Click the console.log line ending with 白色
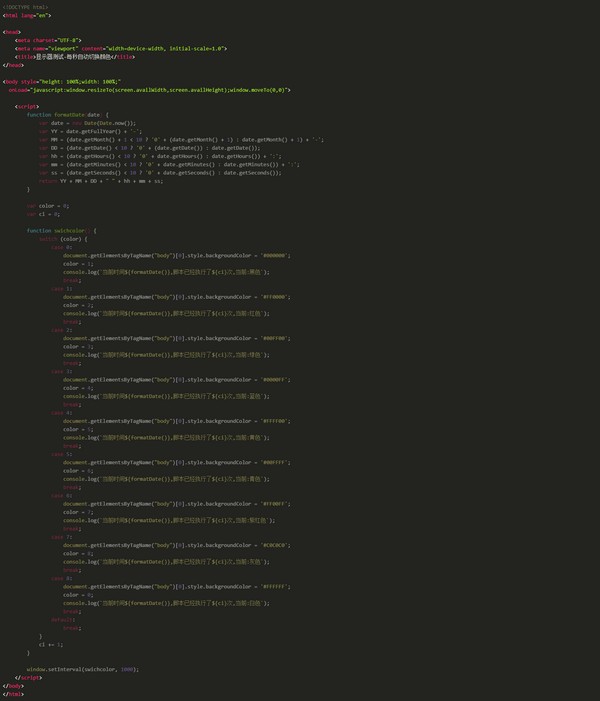The image size is (600, 701). [166, 603]
